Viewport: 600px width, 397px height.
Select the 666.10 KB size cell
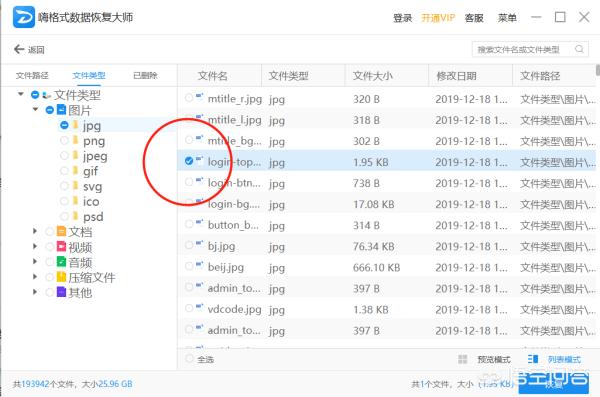point(376,267)
